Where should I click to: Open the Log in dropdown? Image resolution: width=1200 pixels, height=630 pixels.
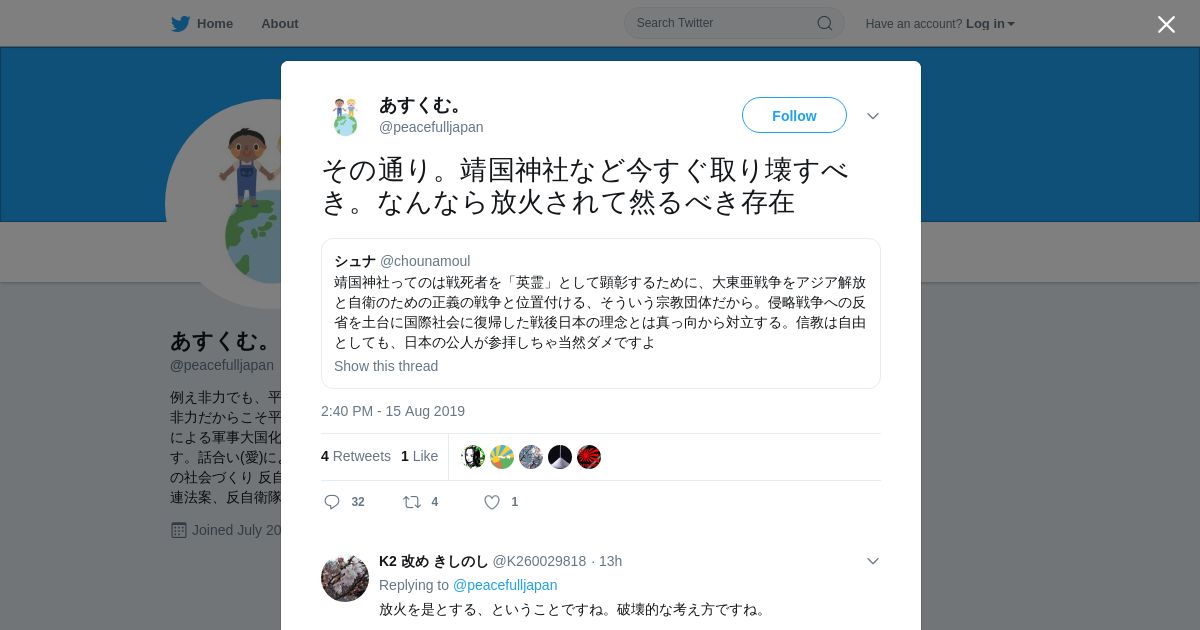pyautogui.click(x=990, y=23)
